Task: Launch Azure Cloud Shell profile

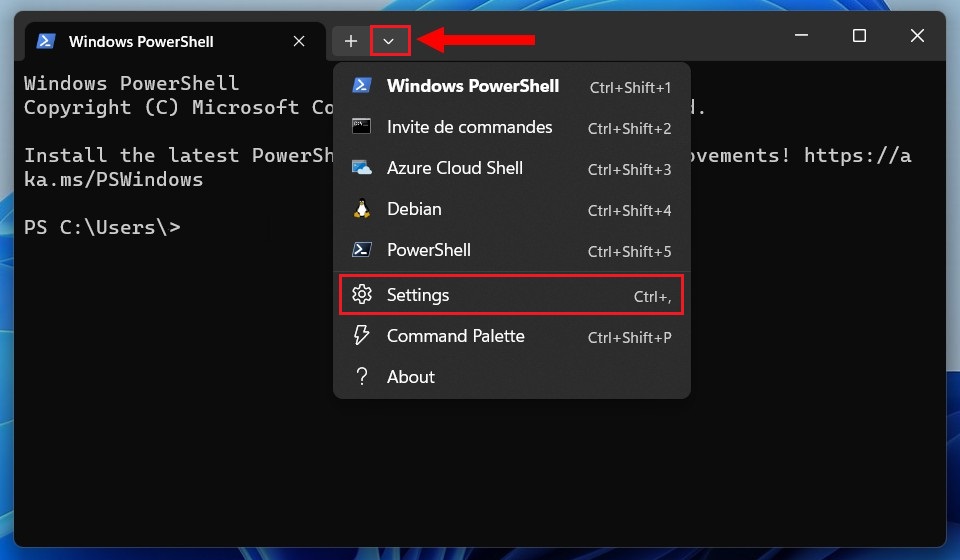Action: 512,168
